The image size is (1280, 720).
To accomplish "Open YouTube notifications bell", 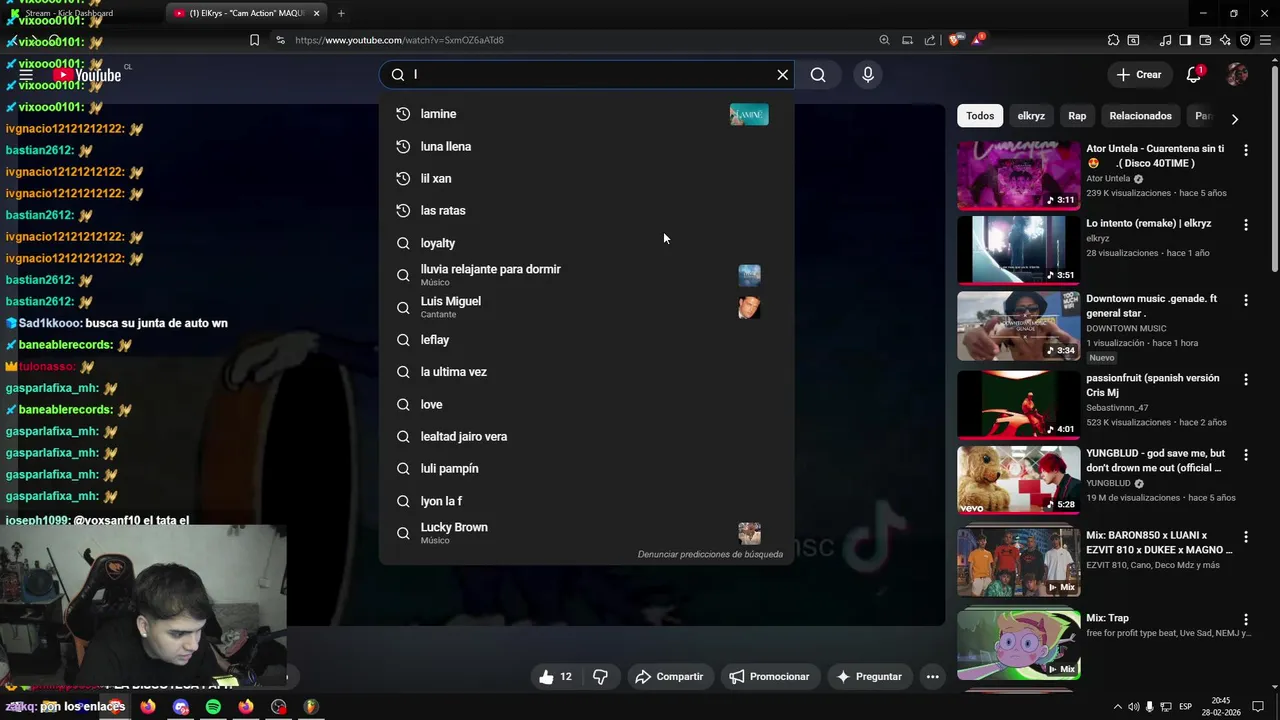I will [x=1194, y=75].
